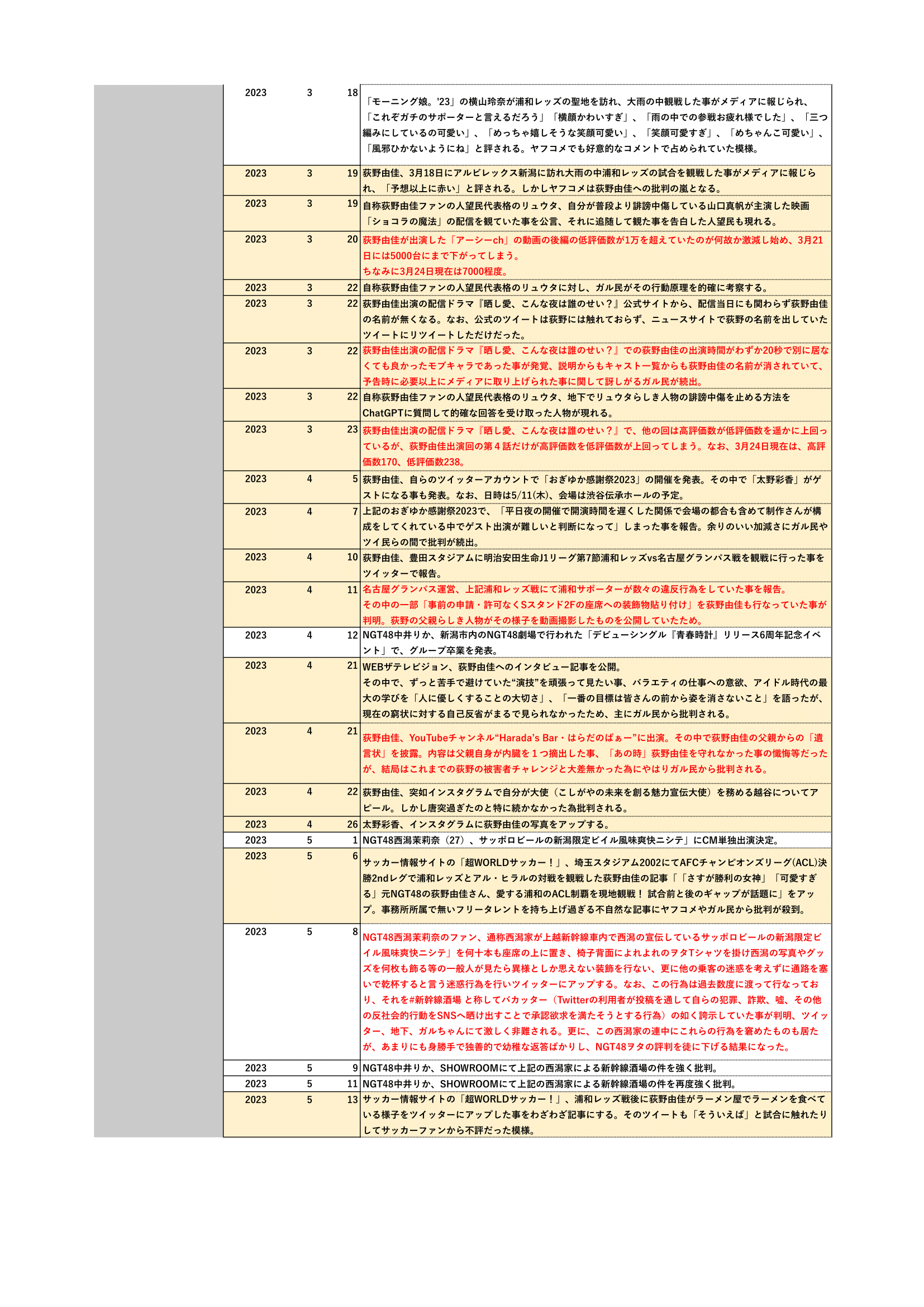The width and height of the screenshot is (924, 1307).
Task: Select the entry about 越谷 こしがやの未来を創る魅力宣伝大使
Action: pyautogui.click(x=596, y=800)
